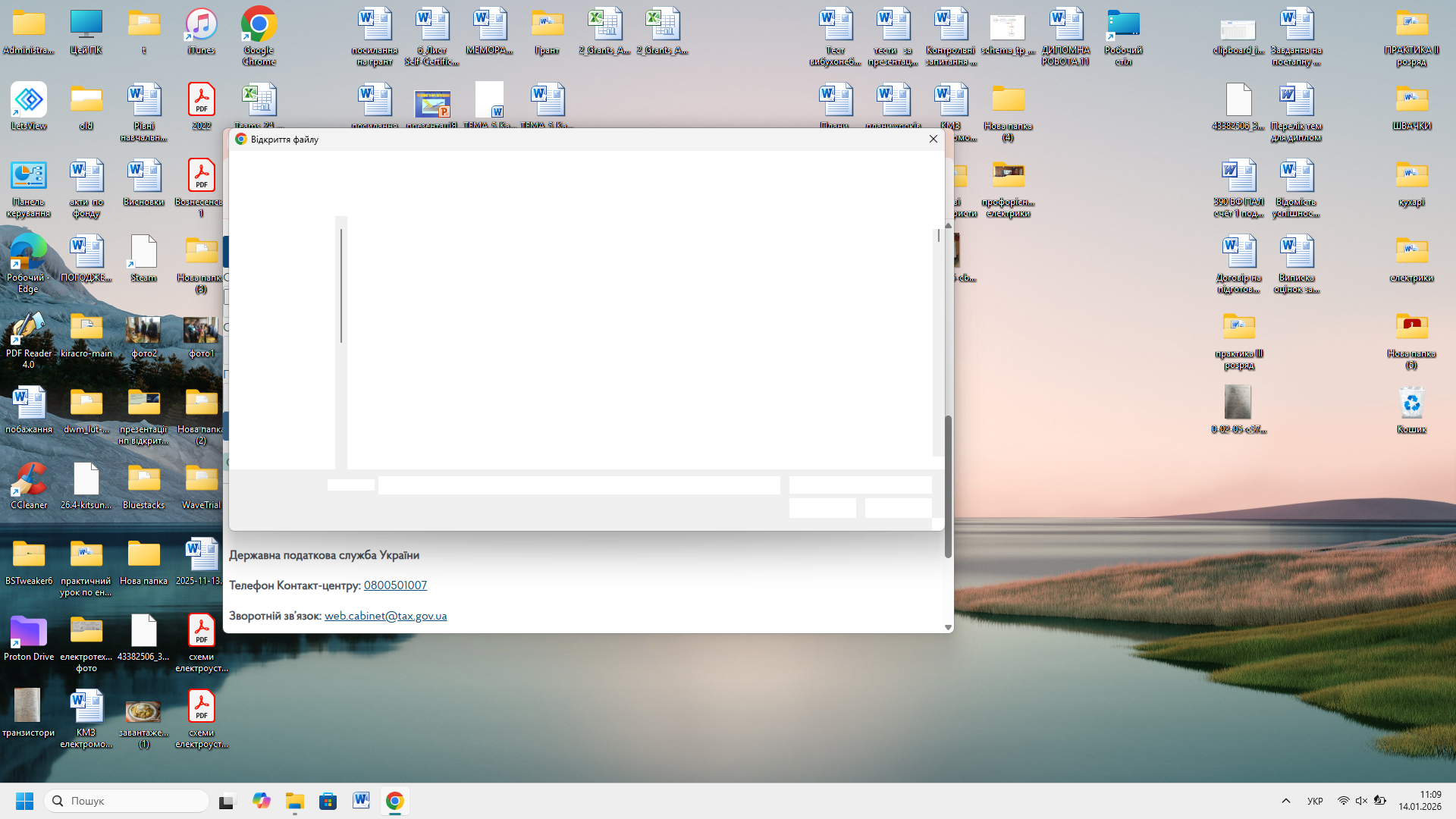
Task: Open Microsoft Store from taskbar
Action: (x=328, y=801)
